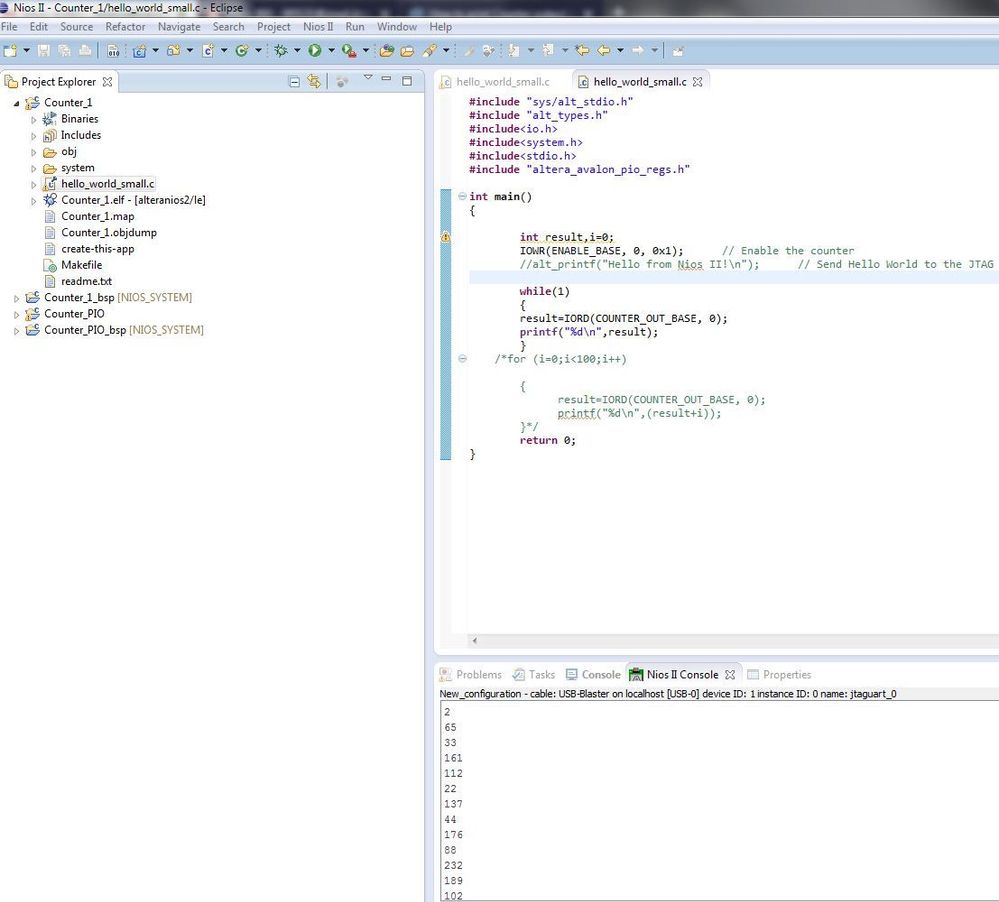The height and width of the screenshot is (902, 999).
Task: Open the Project Explorer view menu dropdown
Action: coord(367,79)
